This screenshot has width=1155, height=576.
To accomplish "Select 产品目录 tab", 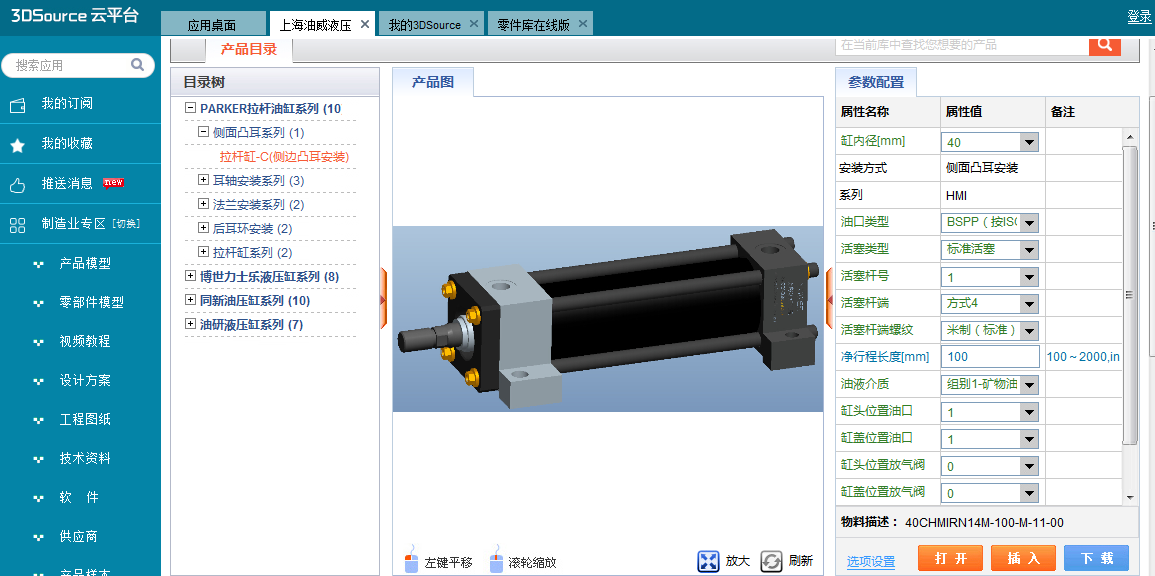I will [249, 50].
